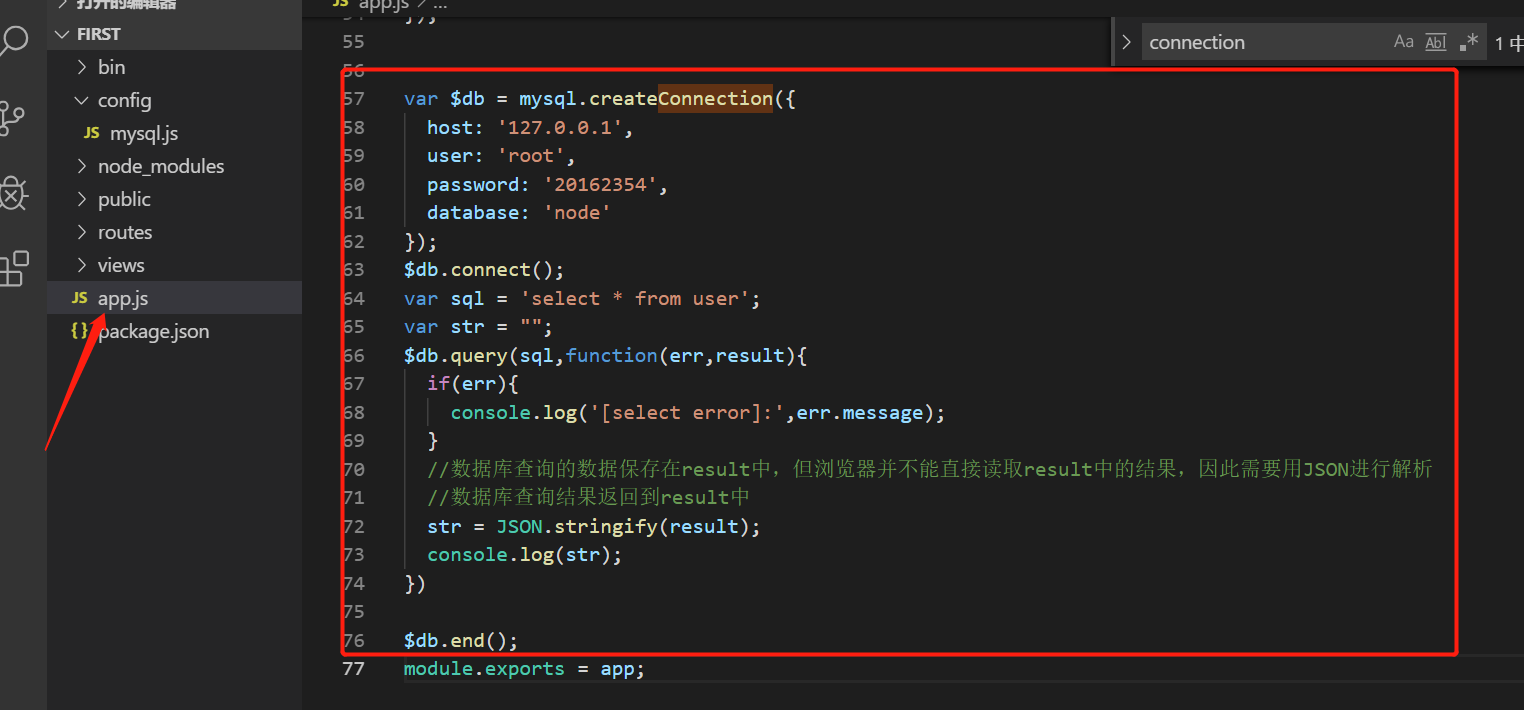The width and height of the screenshot is (1524, 710).
Task: Click 'module.exports = app;' on line 77
Action: [524, 669]
